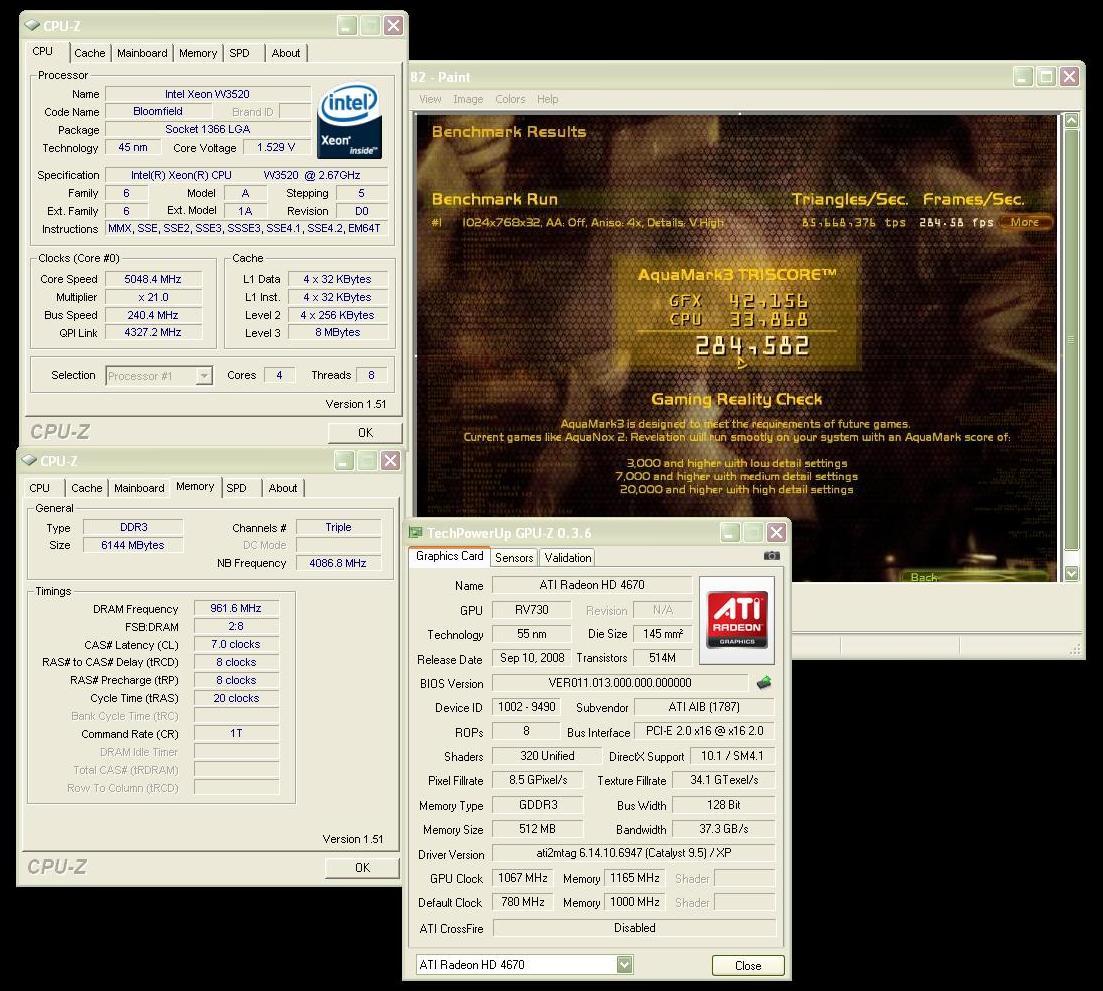Screen dimensions: 1103x991
Task: Click the CAS# Latency value 7.0 clocks
Action: coord(236,644)
